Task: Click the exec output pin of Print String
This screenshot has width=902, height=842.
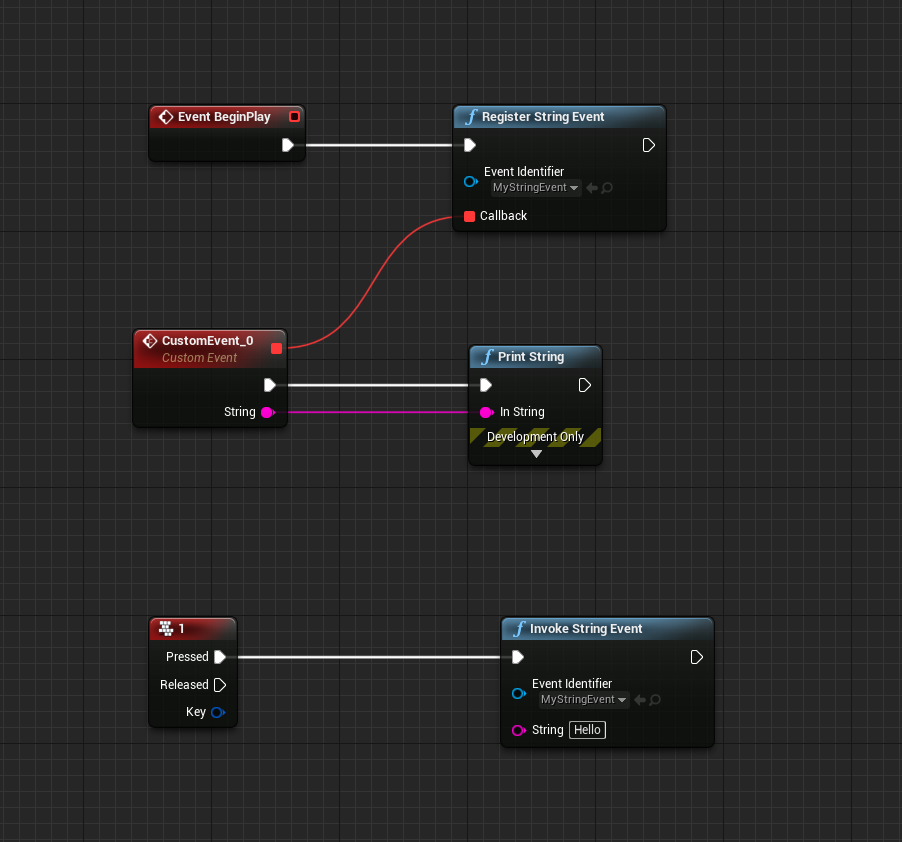Action: [585, 385]
